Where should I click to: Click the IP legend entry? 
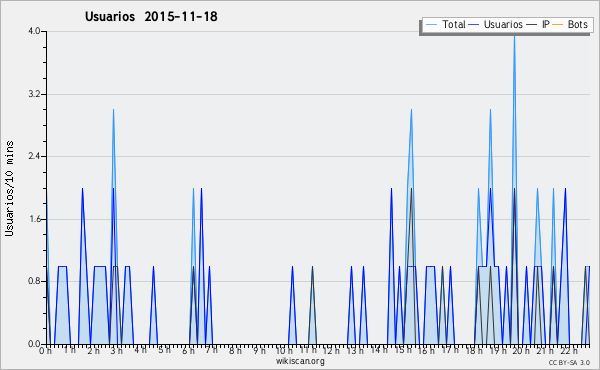tap(538, 24)
